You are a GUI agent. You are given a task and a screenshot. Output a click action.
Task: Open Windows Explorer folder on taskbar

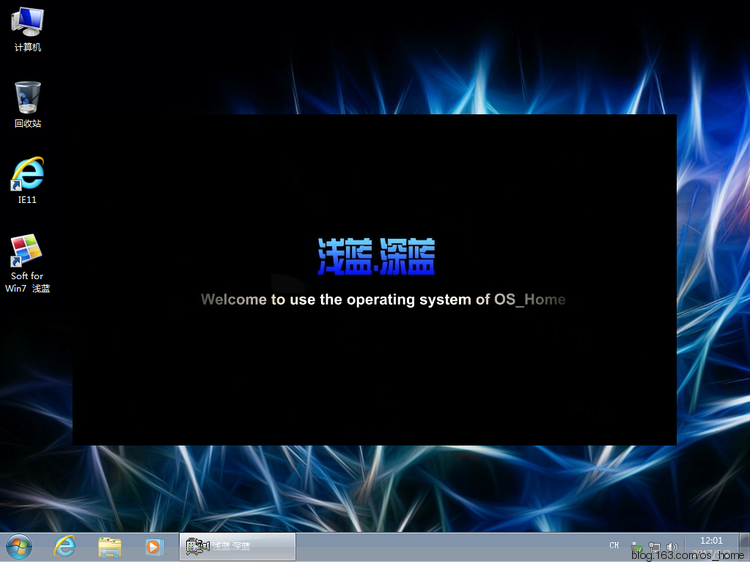109,546
